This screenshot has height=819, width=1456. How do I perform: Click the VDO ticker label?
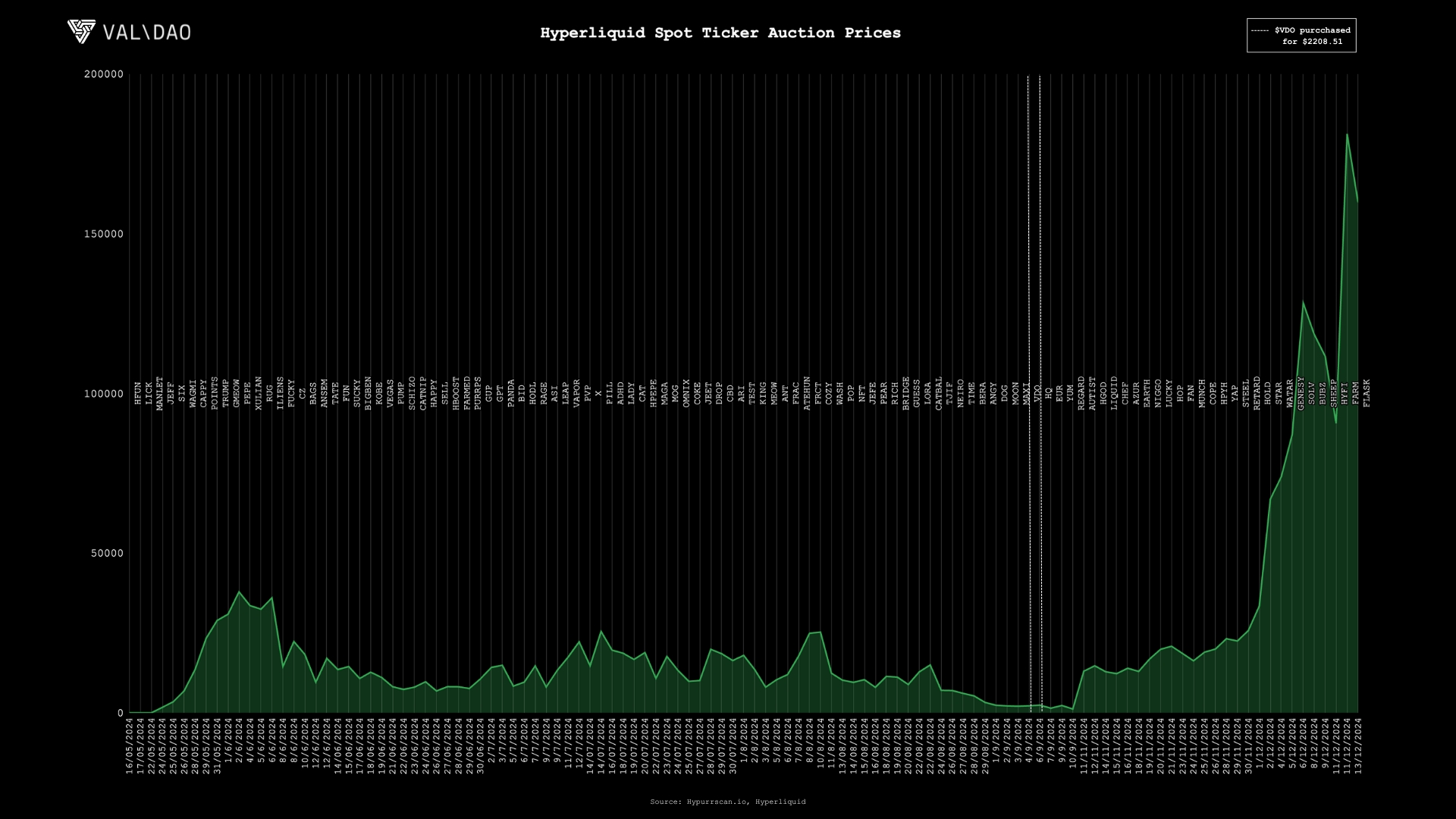click(1038, 394)
